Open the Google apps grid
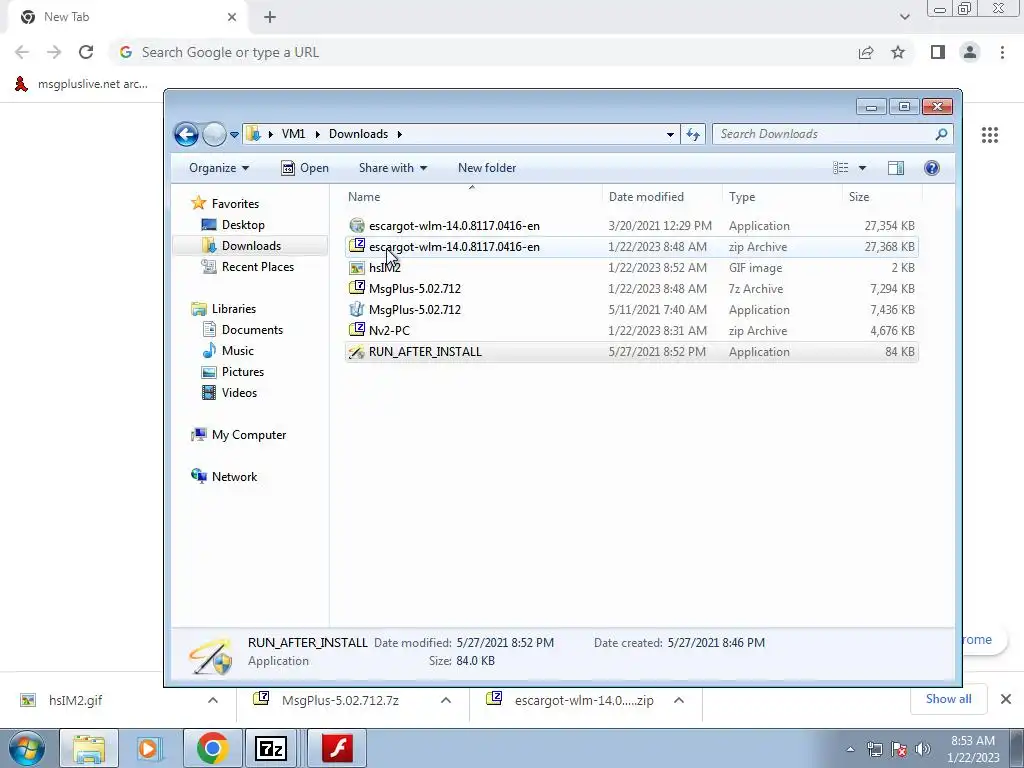 click(990, 135)
